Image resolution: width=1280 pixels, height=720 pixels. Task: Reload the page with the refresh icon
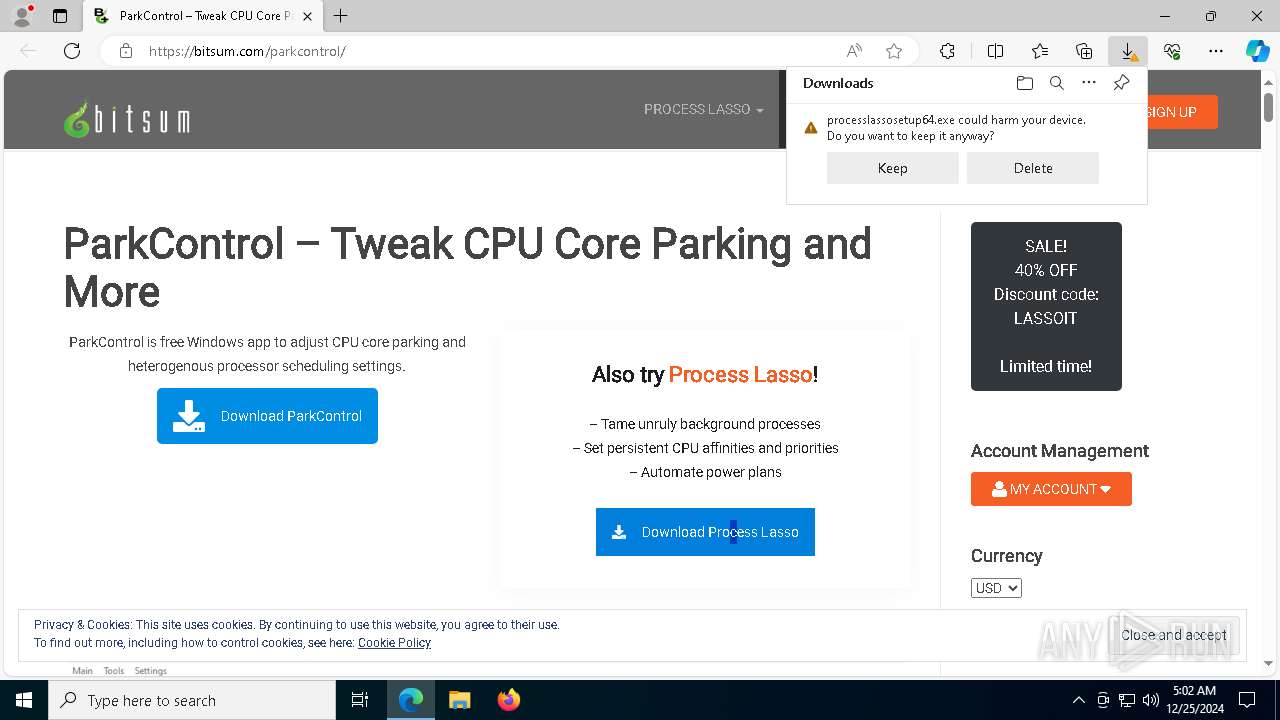coord(72,51)
